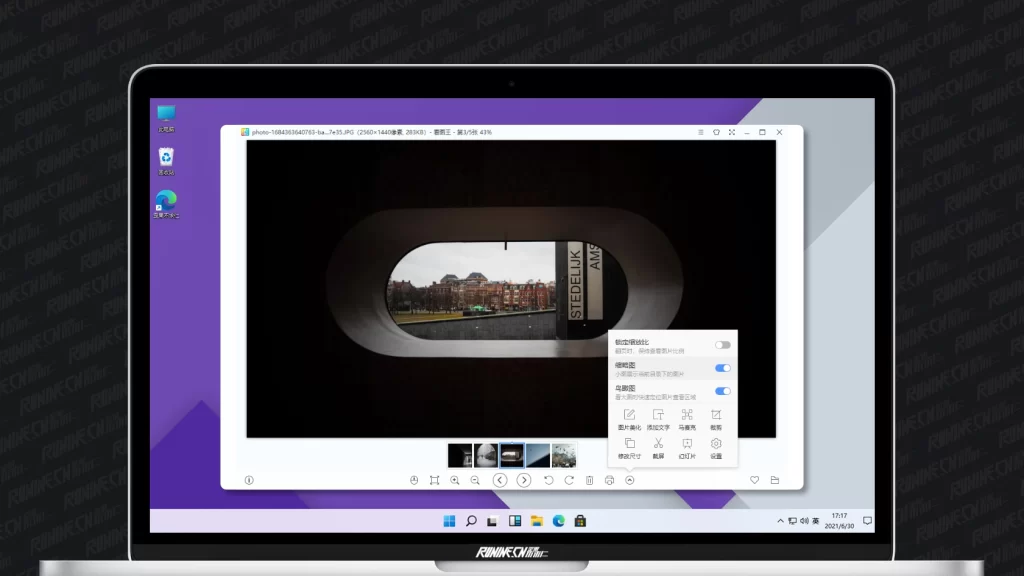The height and width of the screenshot is (576, 1024).
Task: Collapse the more-tools popup via chevron button
Action: pos(630,481)
